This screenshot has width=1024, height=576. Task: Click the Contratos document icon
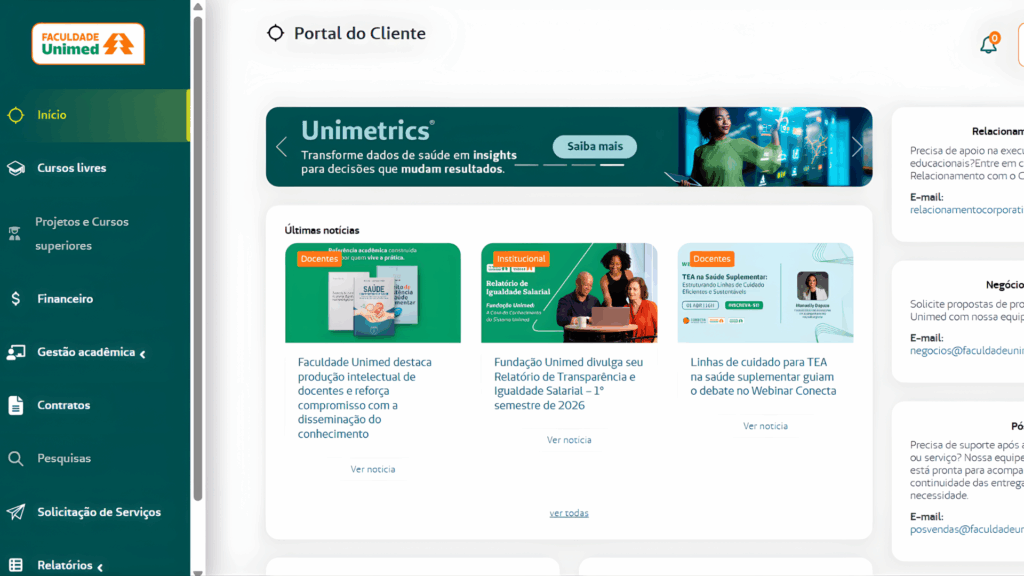[16, 406]
